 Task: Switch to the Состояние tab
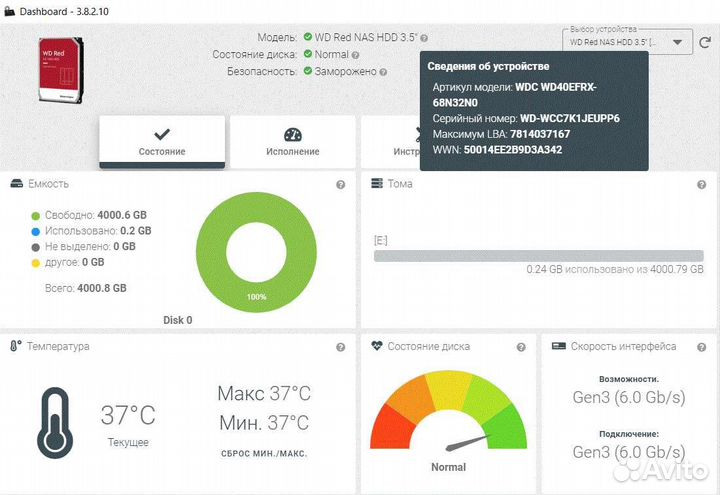coord(162,141)
